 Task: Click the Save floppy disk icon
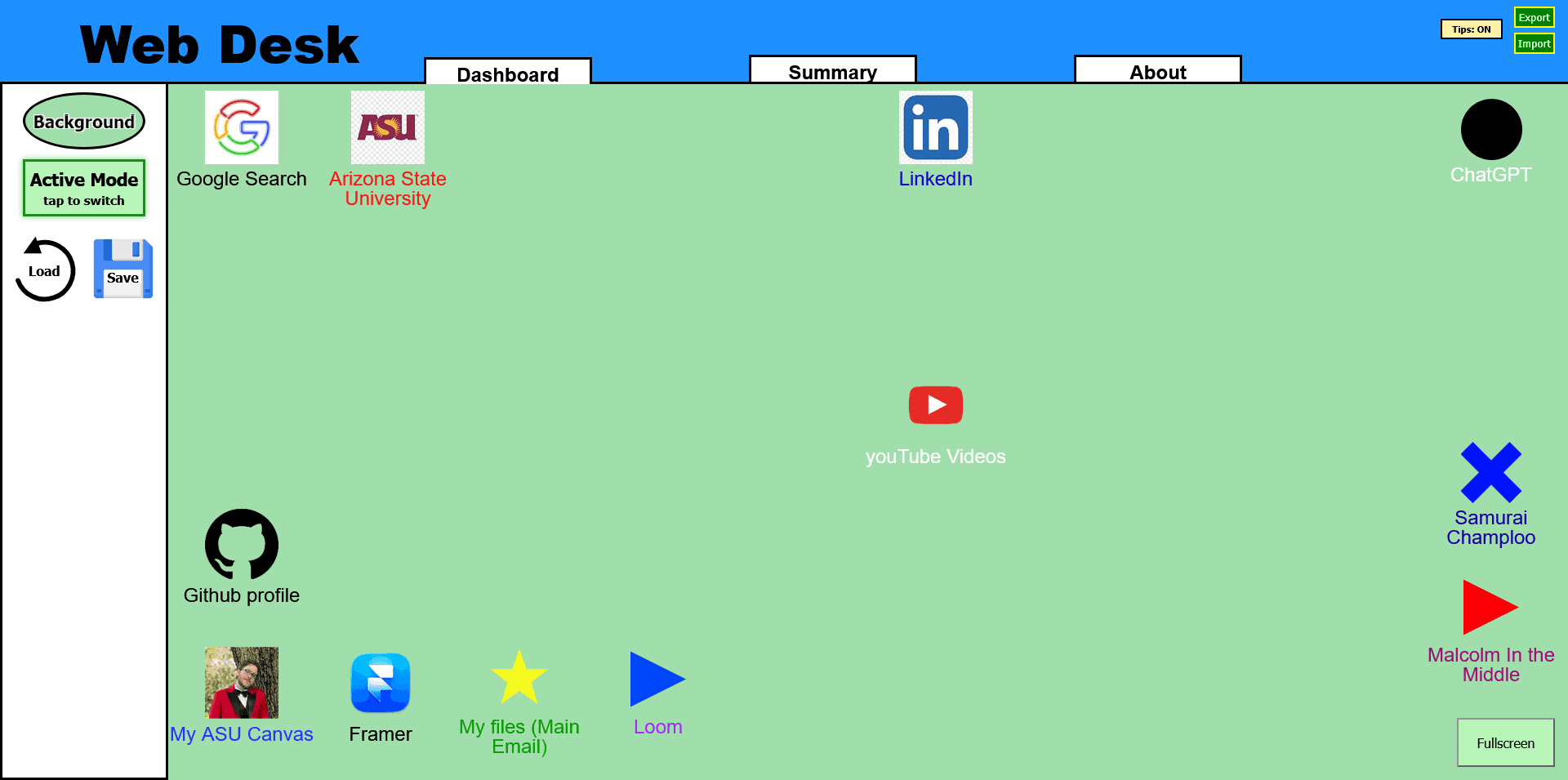click(123, 269)
